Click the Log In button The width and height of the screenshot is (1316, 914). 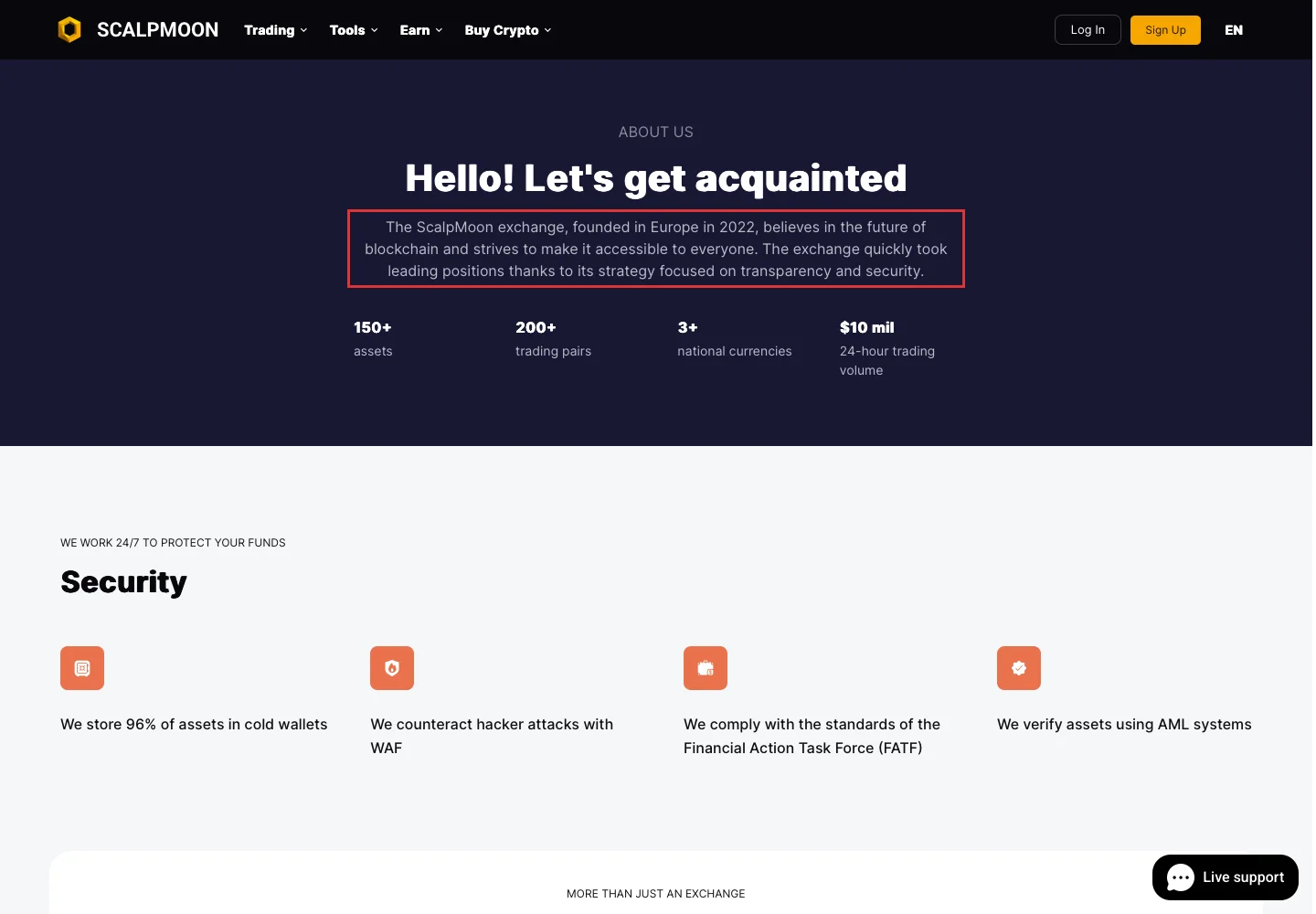coord(1088,30)
